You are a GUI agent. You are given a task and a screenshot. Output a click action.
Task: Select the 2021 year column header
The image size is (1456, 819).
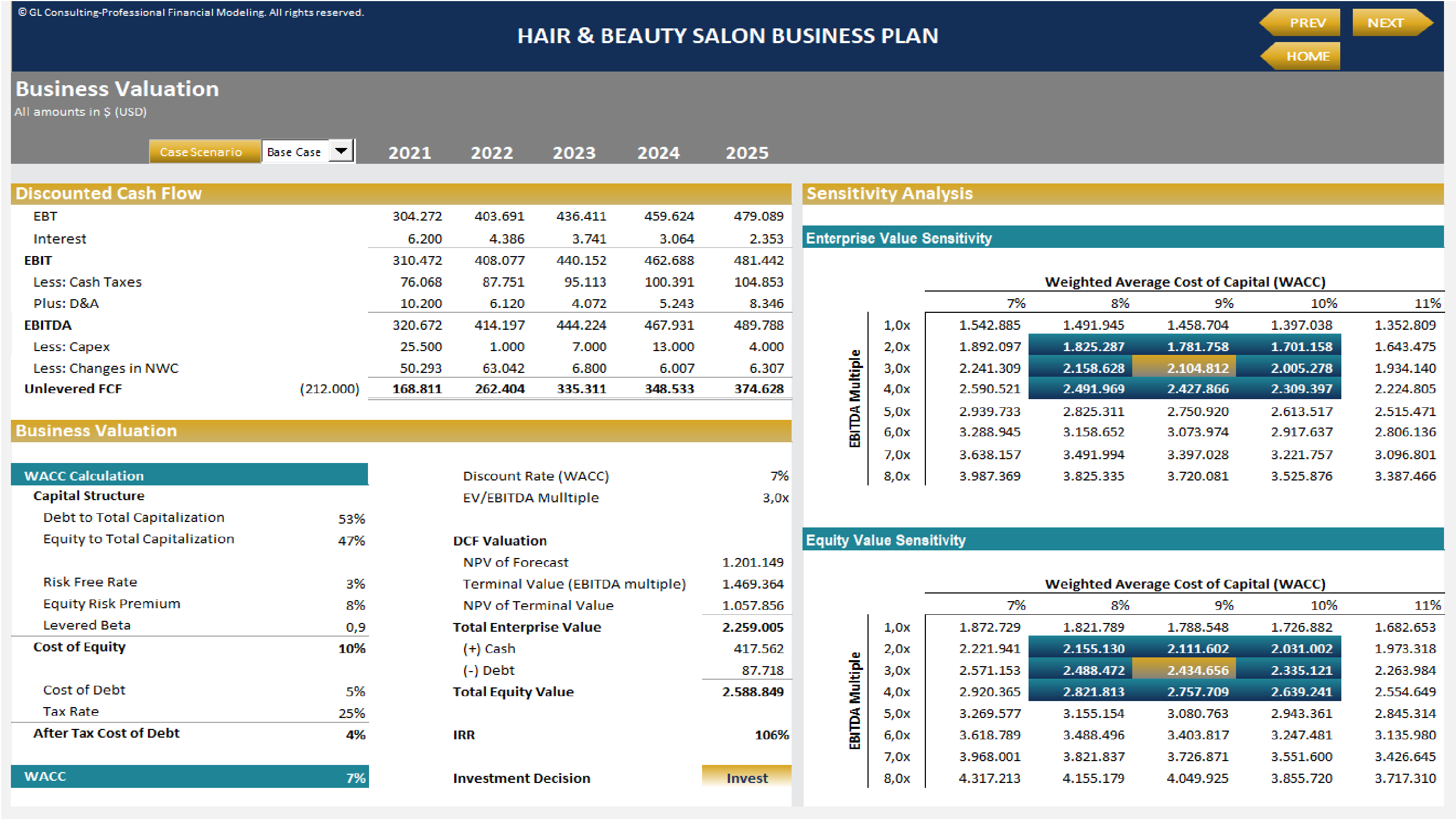coord(410,153)
